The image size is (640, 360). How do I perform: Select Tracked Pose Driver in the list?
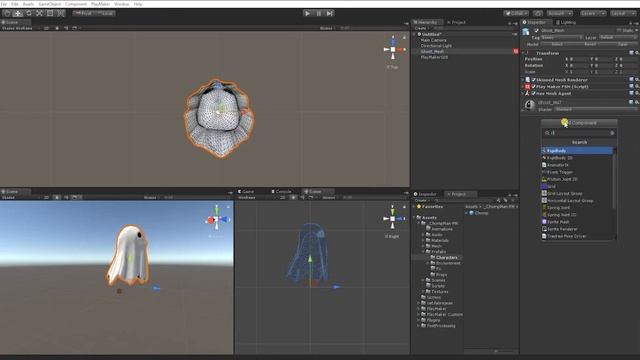(x=577, y=236)
